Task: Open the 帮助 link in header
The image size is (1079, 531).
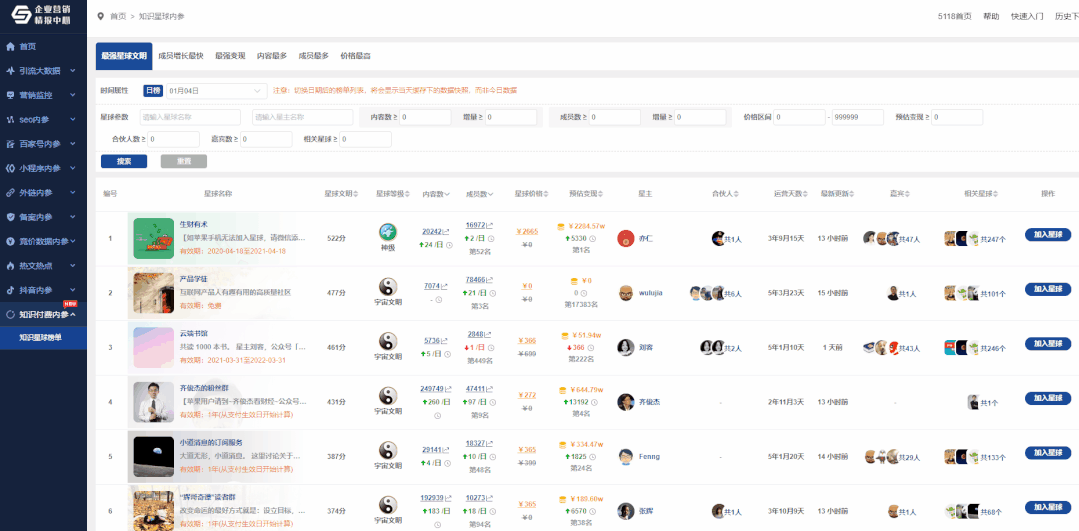Action: pos(991,17)
